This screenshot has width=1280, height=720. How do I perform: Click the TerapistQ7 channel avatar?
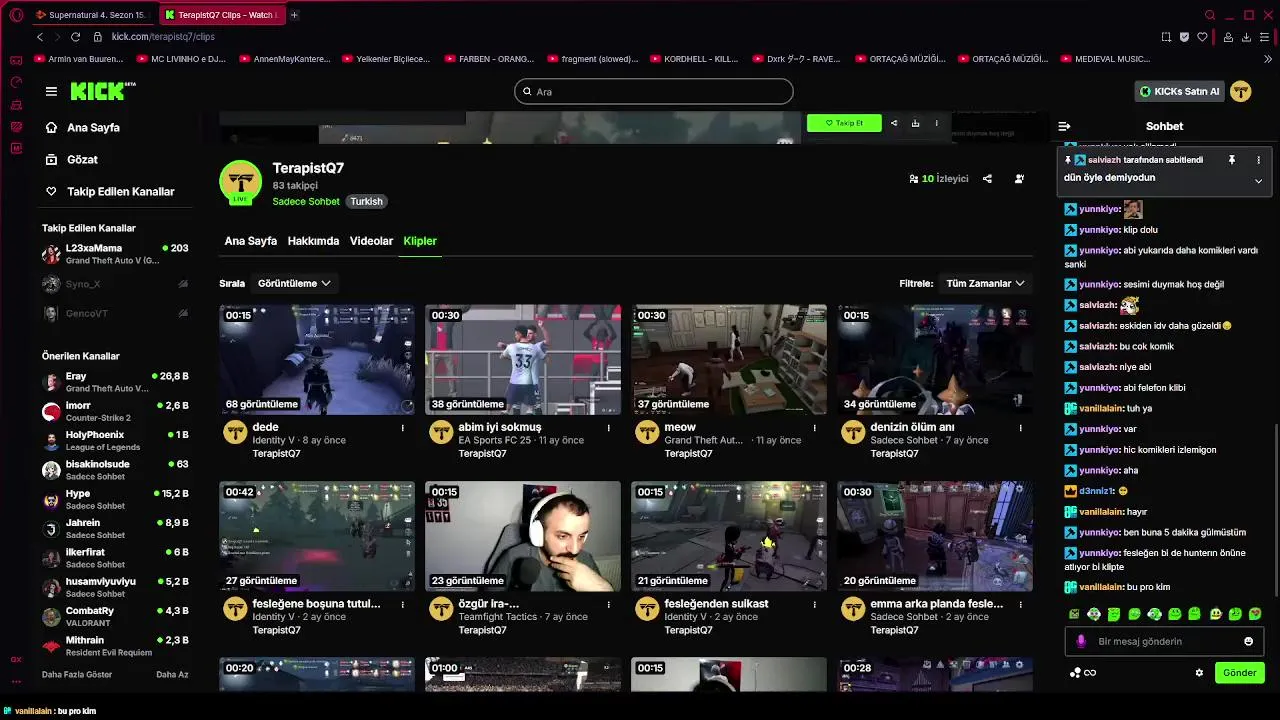pos(240,181)
